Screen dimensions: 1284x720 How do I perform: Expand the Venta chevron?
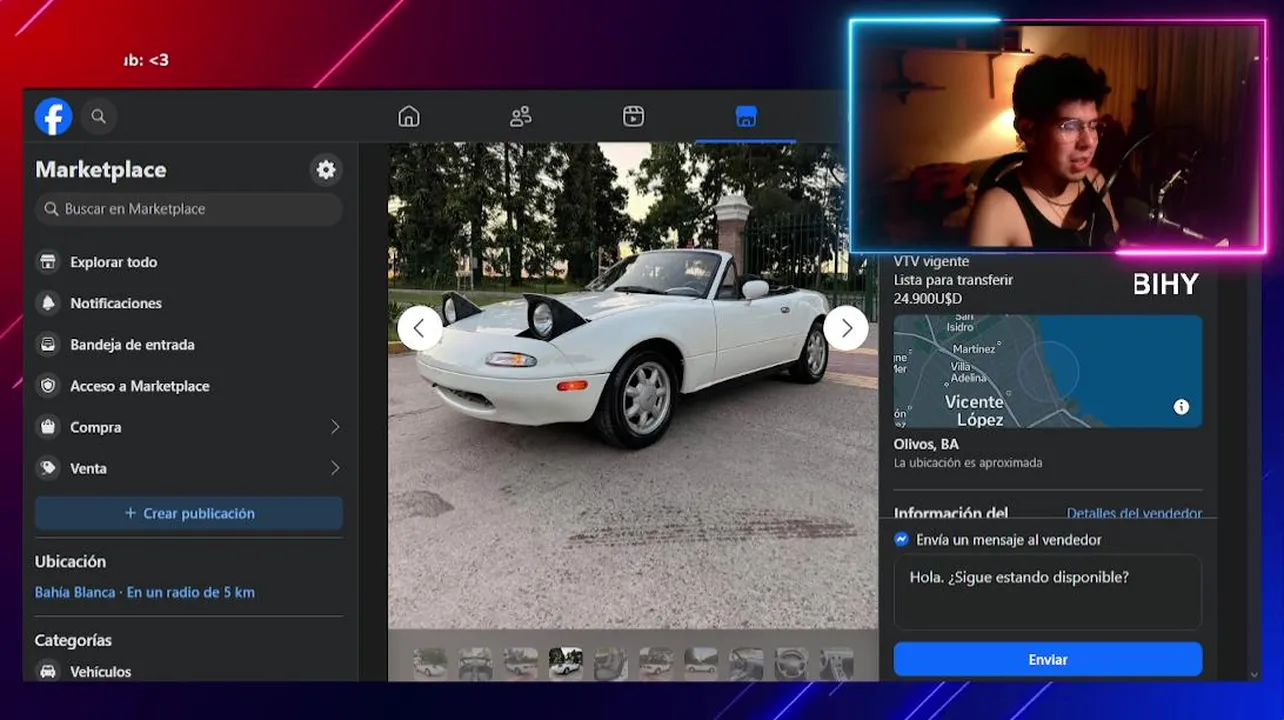pos(335,468)
